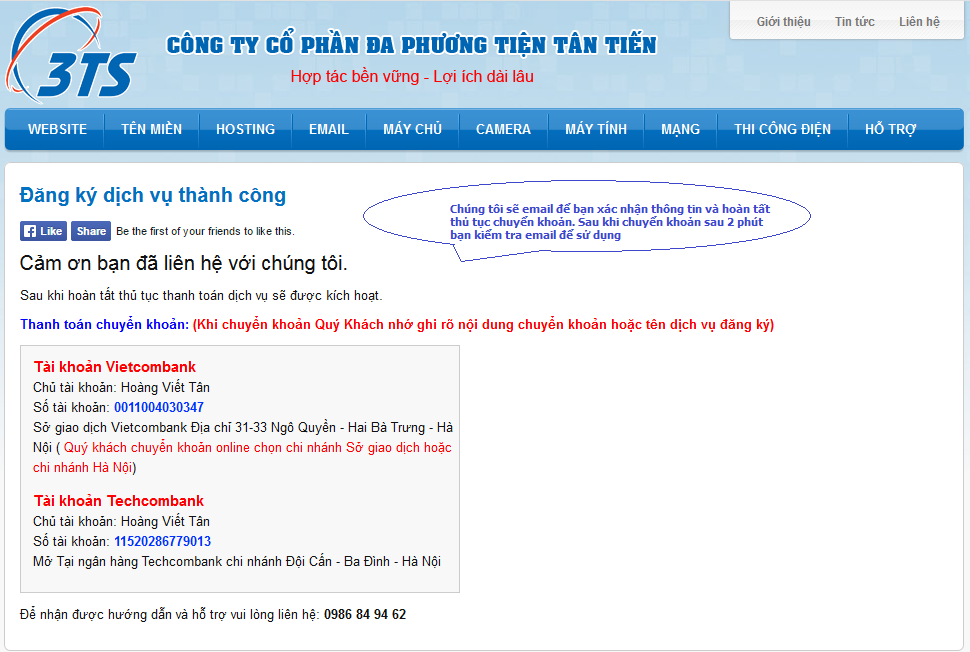Click the support phone number 0986 84 94 62
Image resolution: width=970 pixels, height=652 pixels.
[365, 614]
